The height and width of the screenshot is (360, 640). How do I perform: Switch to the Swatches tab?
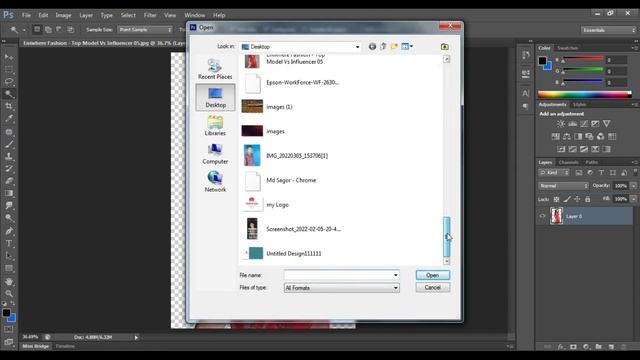tap(567, 48)
